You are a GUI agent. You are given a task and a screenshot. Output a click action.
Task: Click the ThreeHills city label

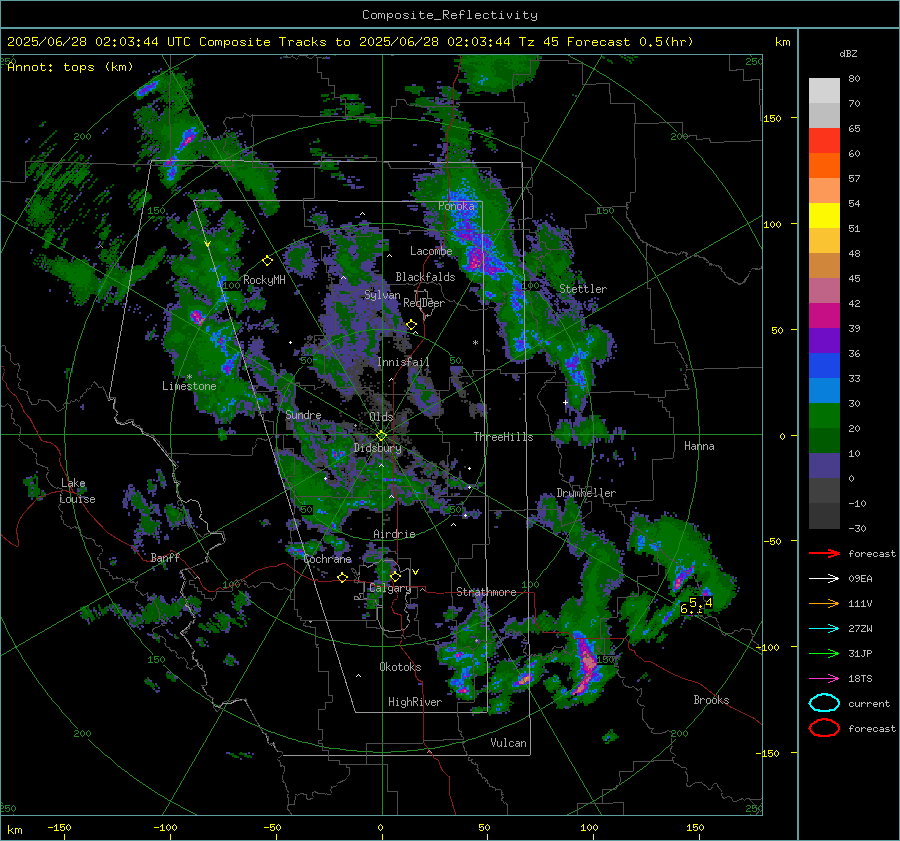pos(503,437)
